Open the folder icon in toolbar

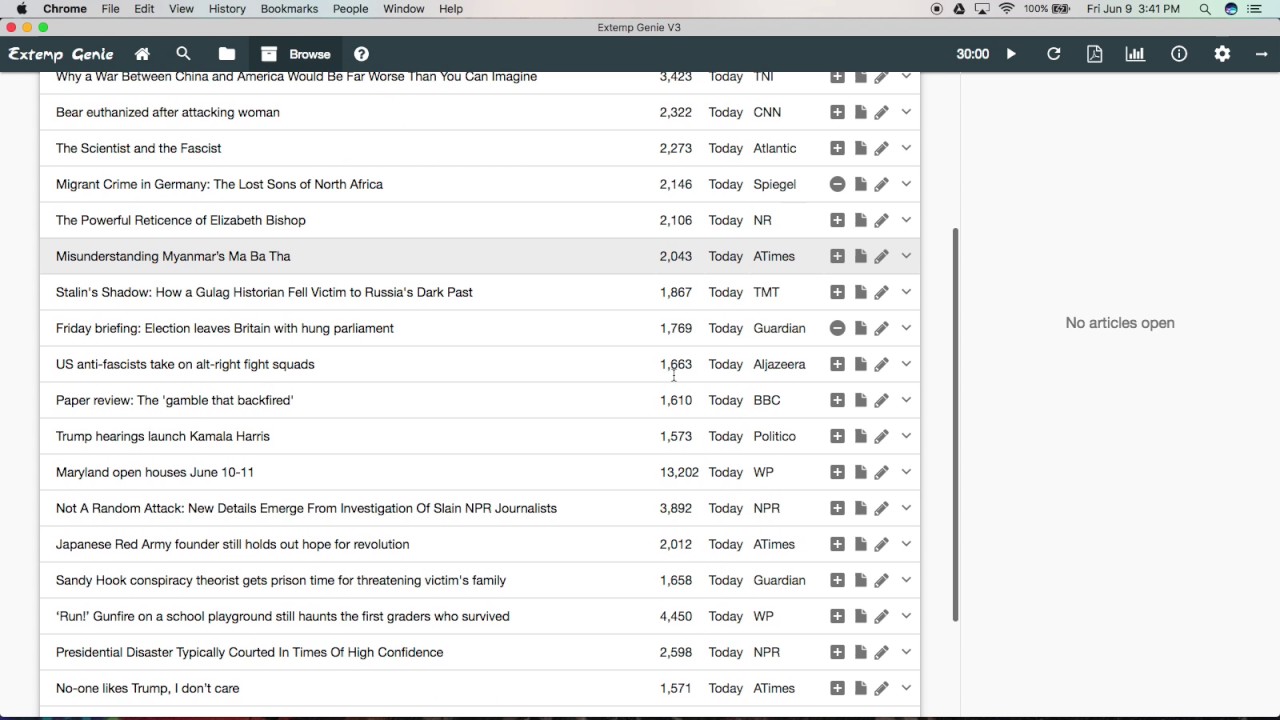point(227,54)
